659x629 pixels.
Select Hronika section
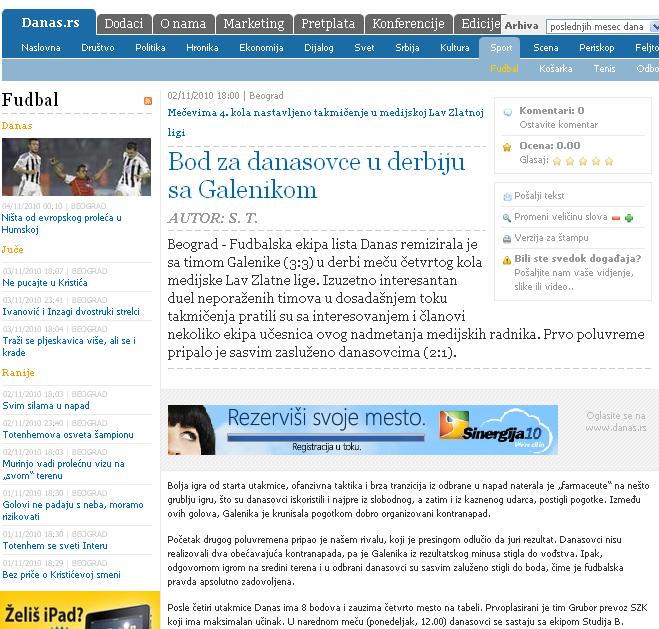pyautogui.click(x=202, y=47)
